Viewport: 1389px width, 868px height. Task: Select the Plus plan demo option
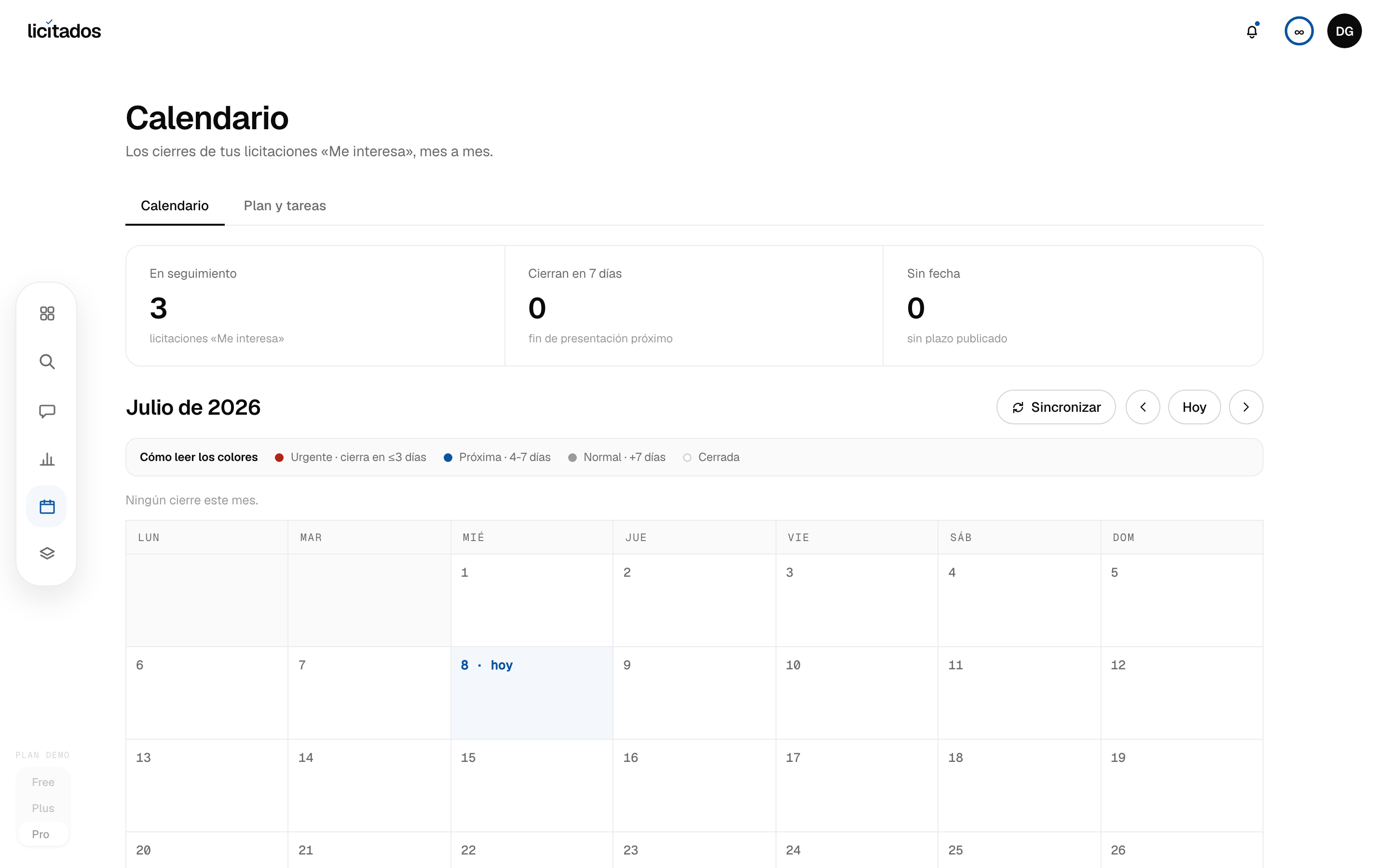coord(43,808)
